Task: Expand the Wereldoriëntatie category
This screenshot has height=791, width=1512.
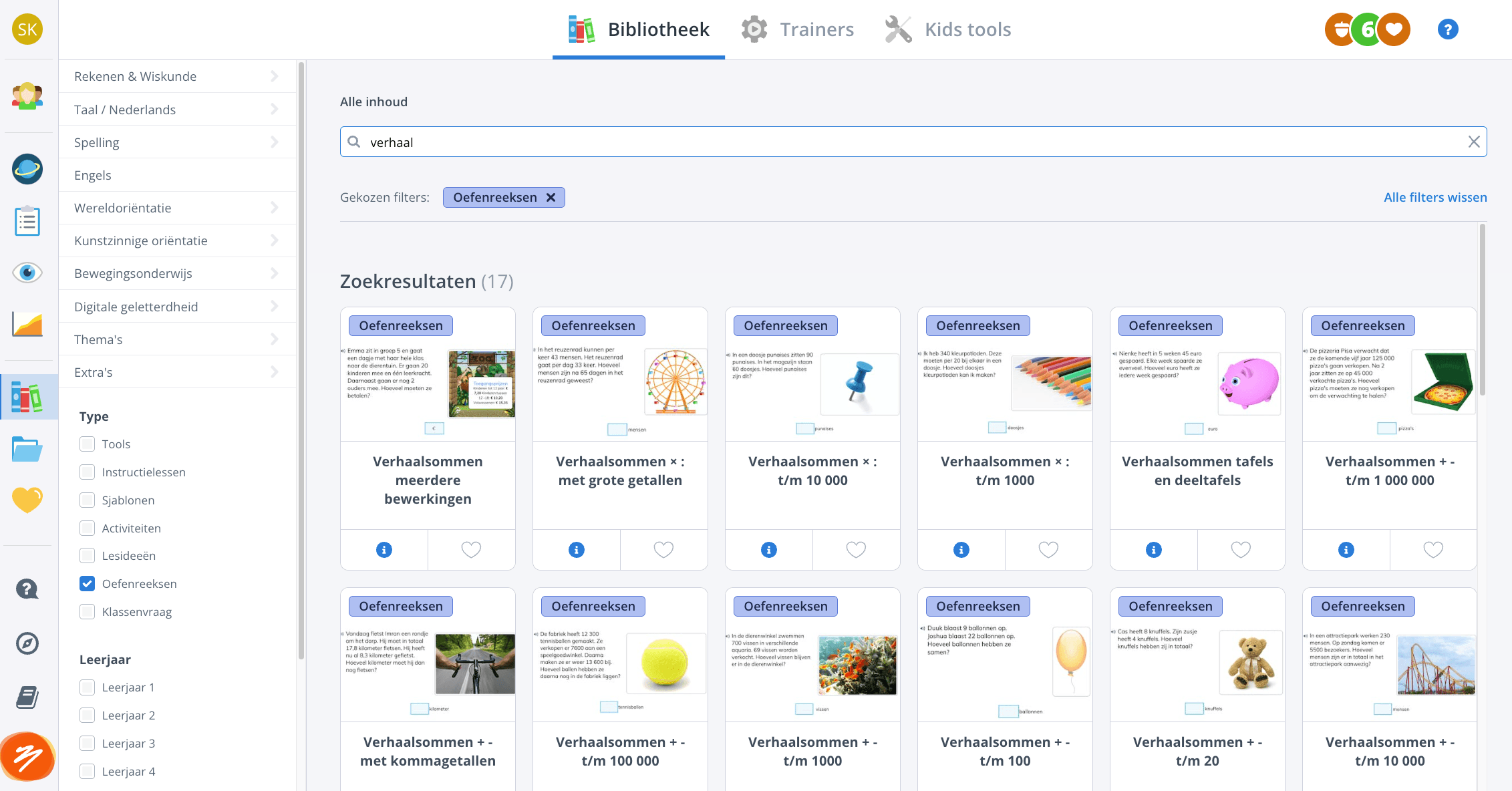Action: (x=177, y=208)
